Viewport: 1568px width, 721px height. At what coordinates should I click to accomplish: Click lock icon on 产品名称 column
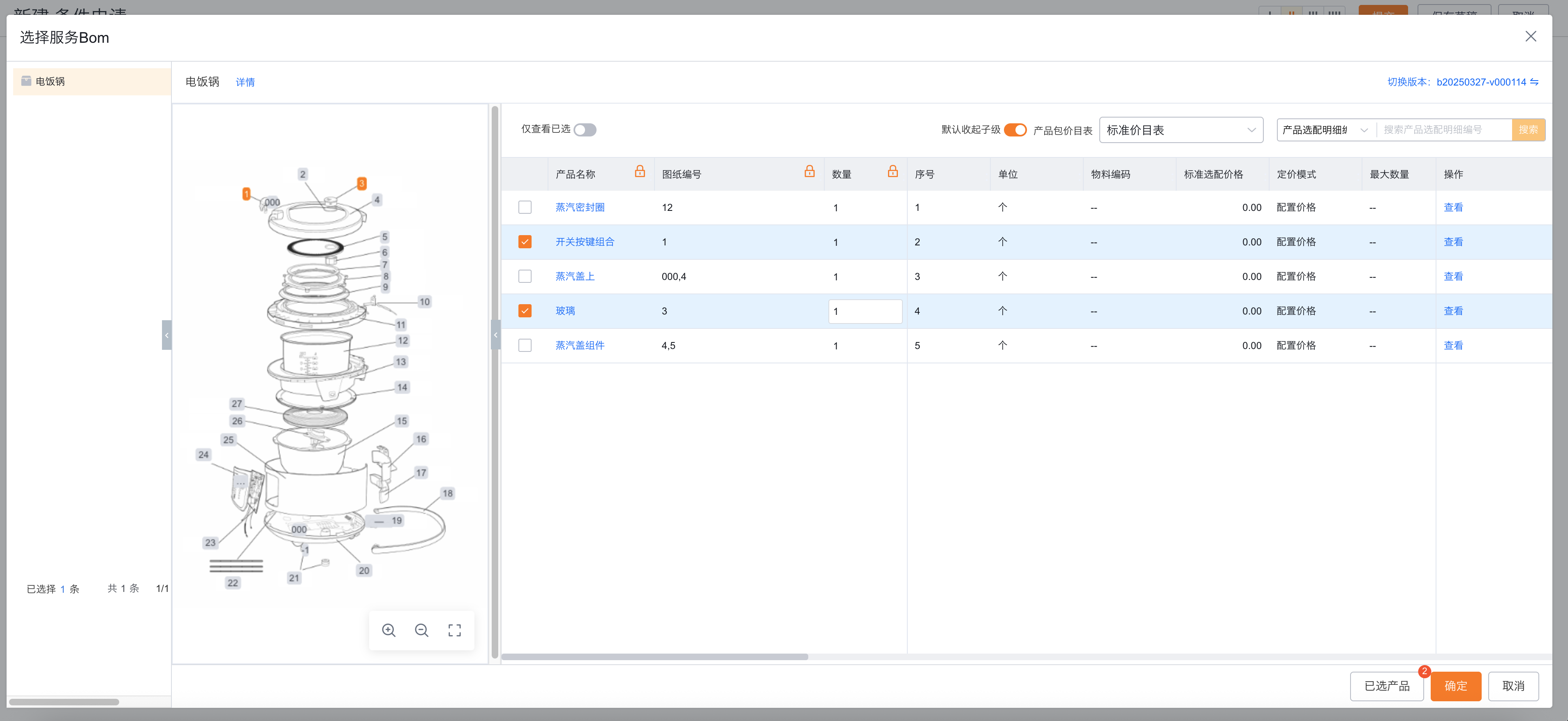point(640,171)
